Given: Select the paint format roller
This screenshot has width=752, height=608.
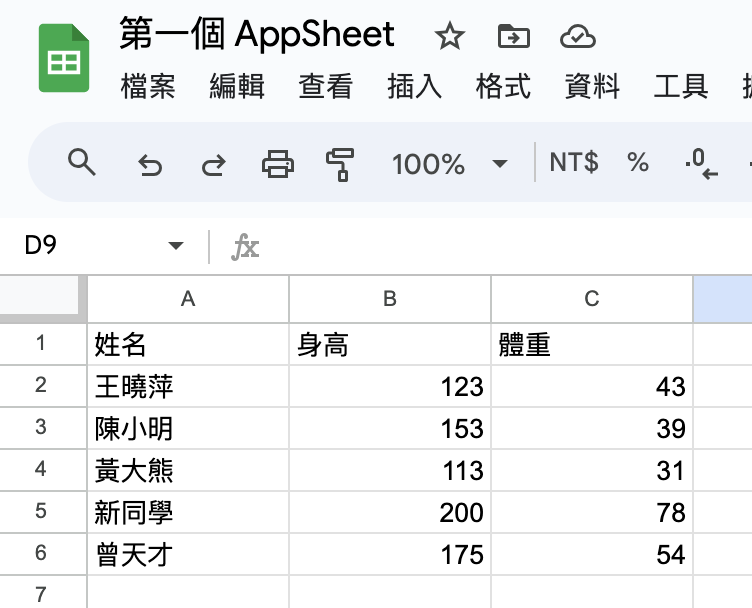Looking at the screenshot, I should [x=340, y=164].
